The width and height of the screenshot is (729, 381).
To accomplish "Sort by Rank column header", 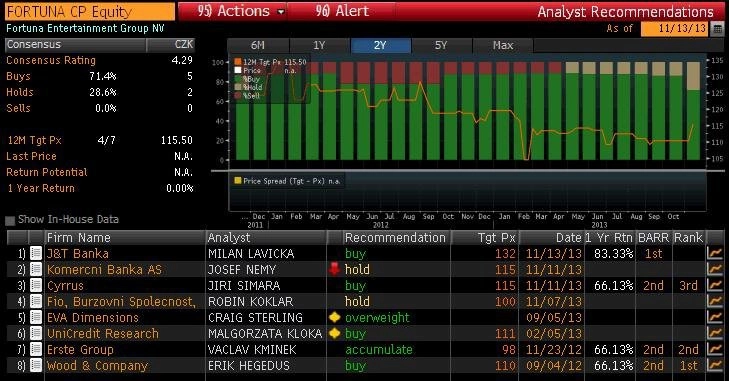I will (688, 238).
